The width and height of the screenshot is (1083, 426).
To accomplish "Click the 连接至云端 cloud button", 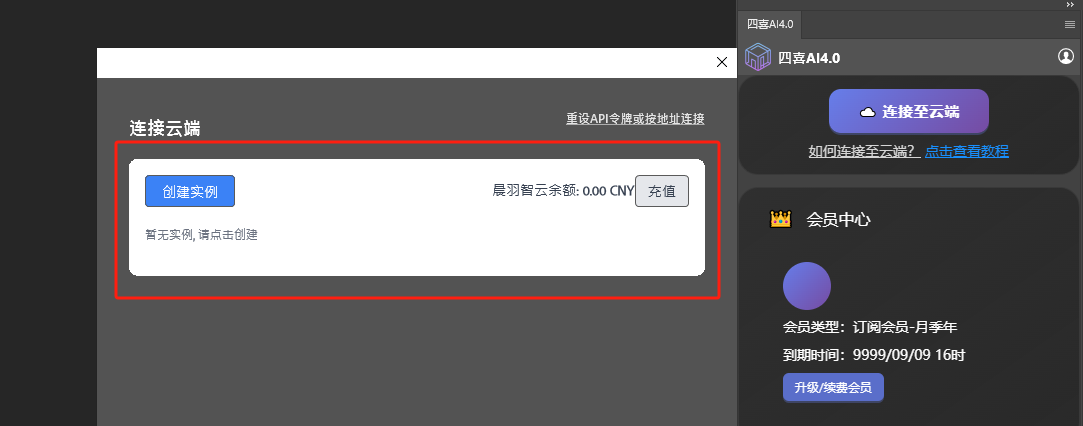I will [909, 111].
